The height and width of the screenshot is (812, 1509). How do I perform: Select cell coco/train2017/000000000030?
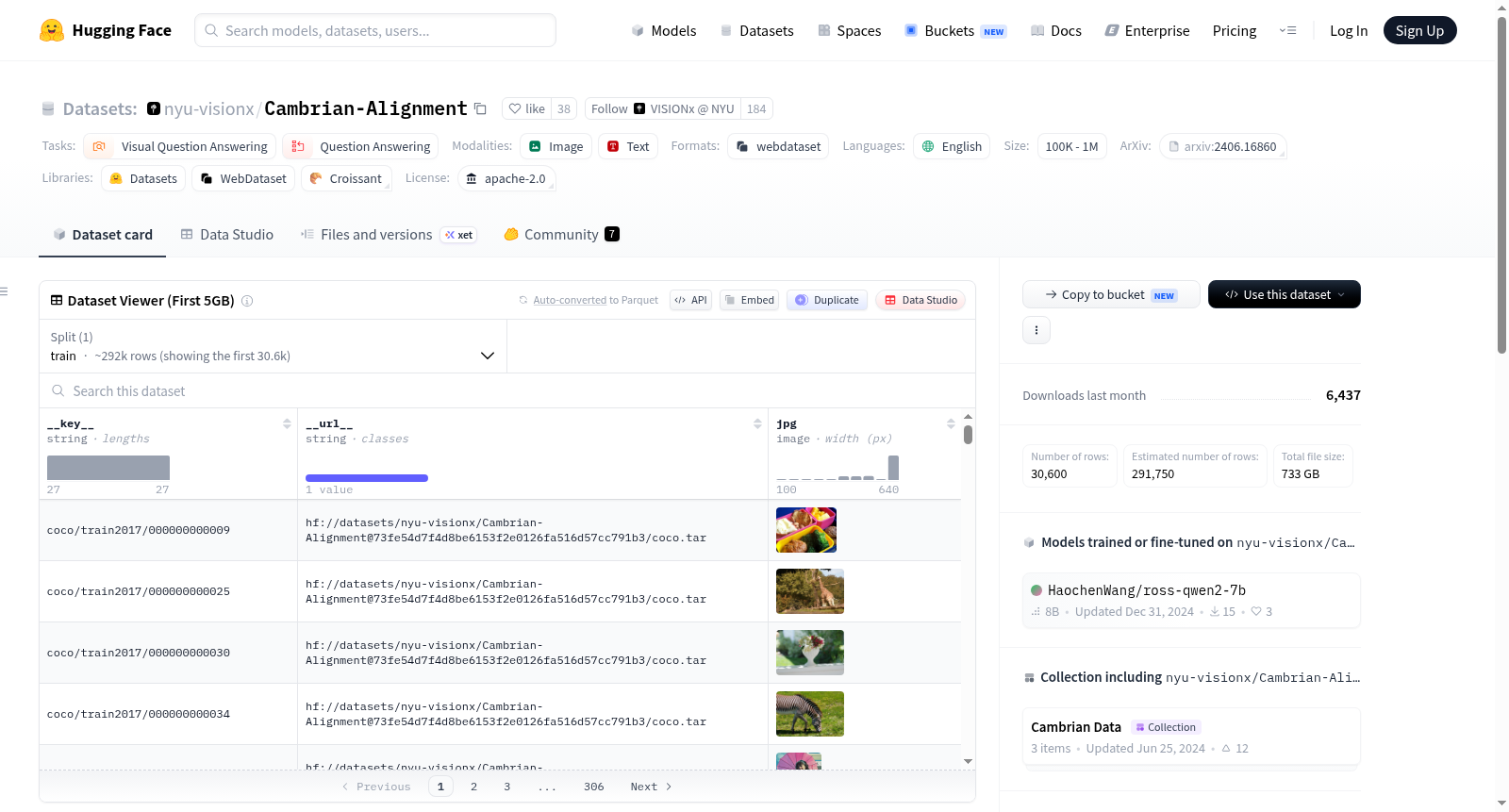168,653
